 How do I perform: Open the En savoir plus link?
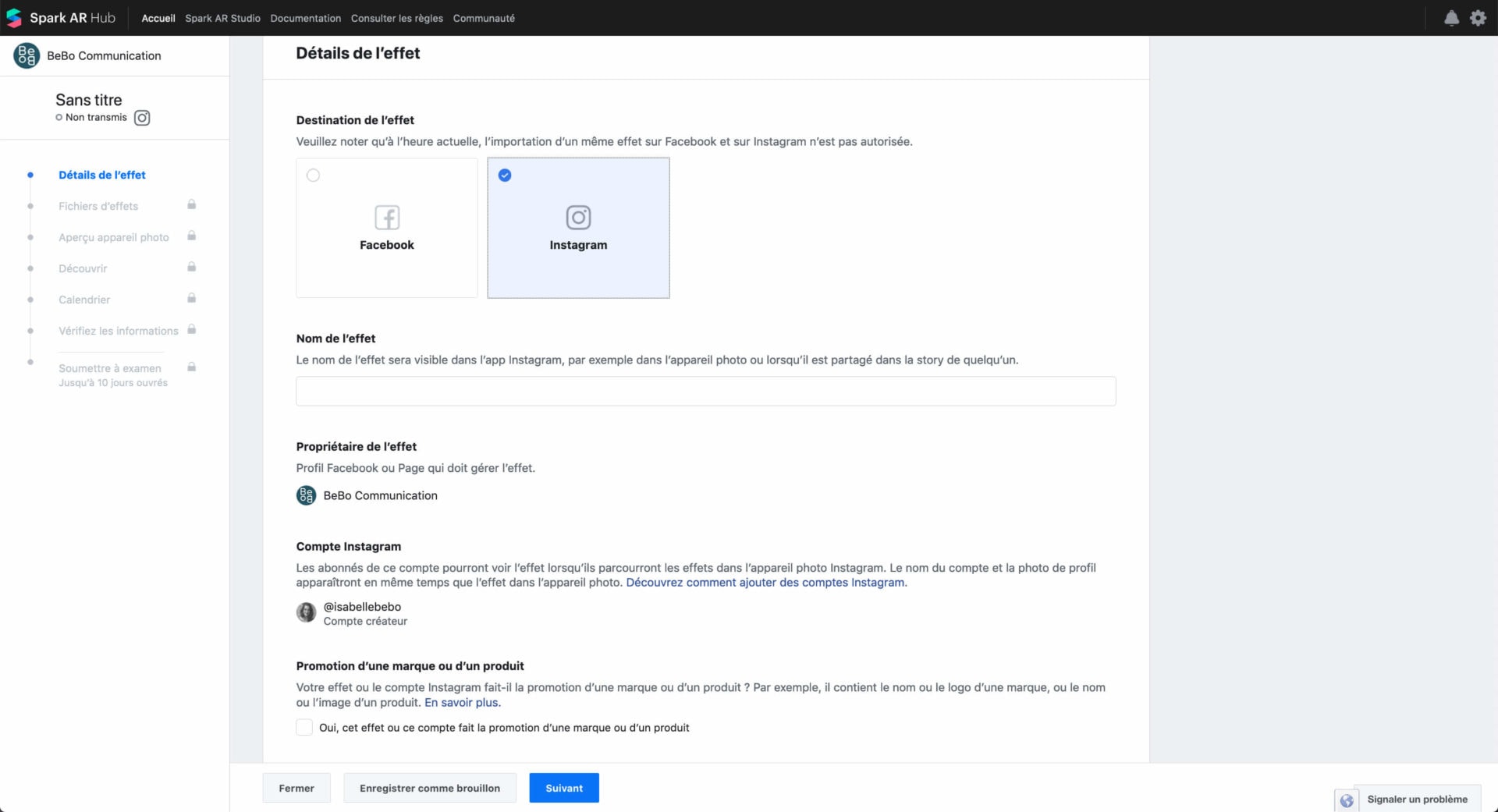tap(461, 703)
